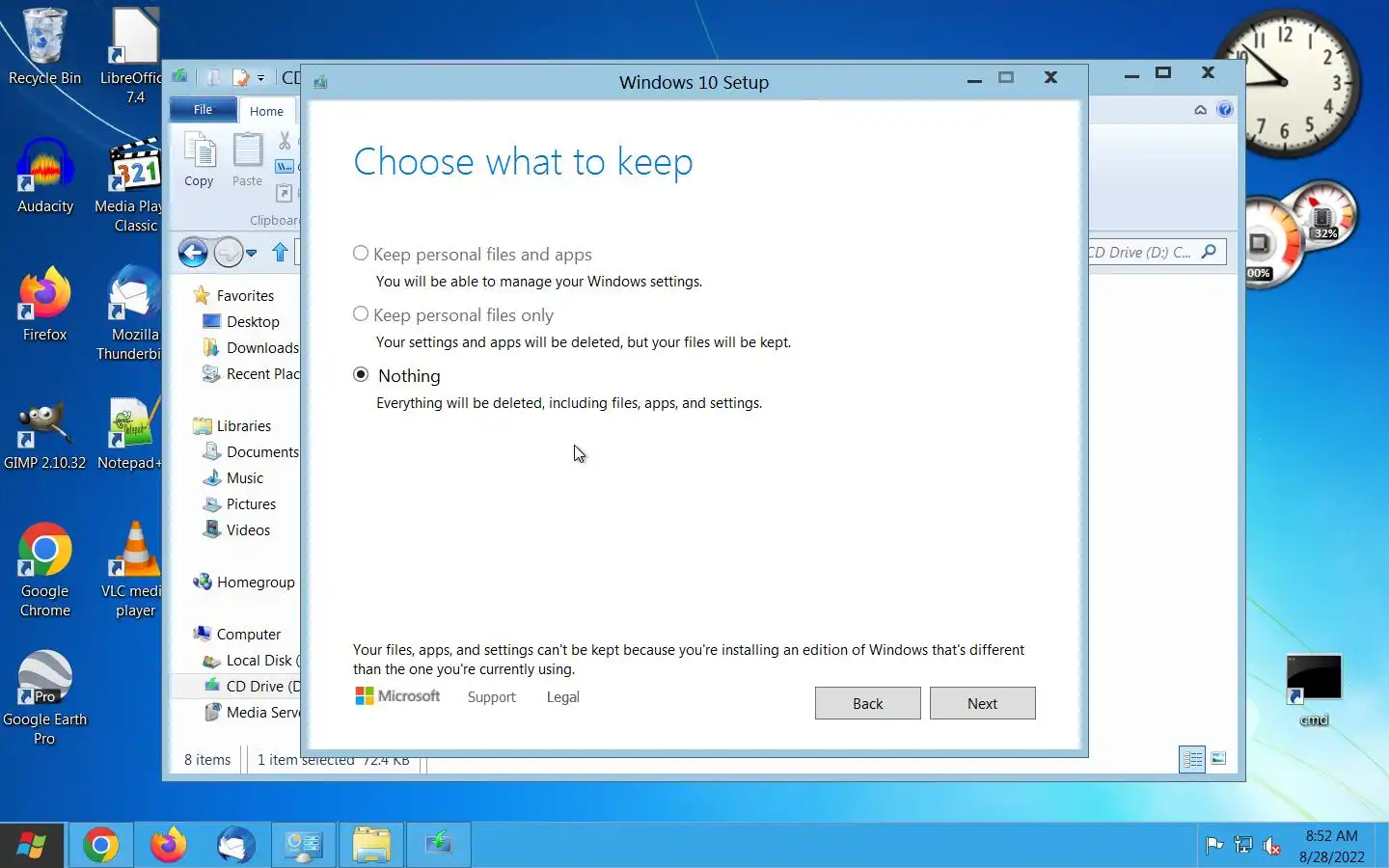This screenshot has width=1389, height=868.
Task: Click the Microsoft logo in the setup dialog
Action: tap(397, 696)
